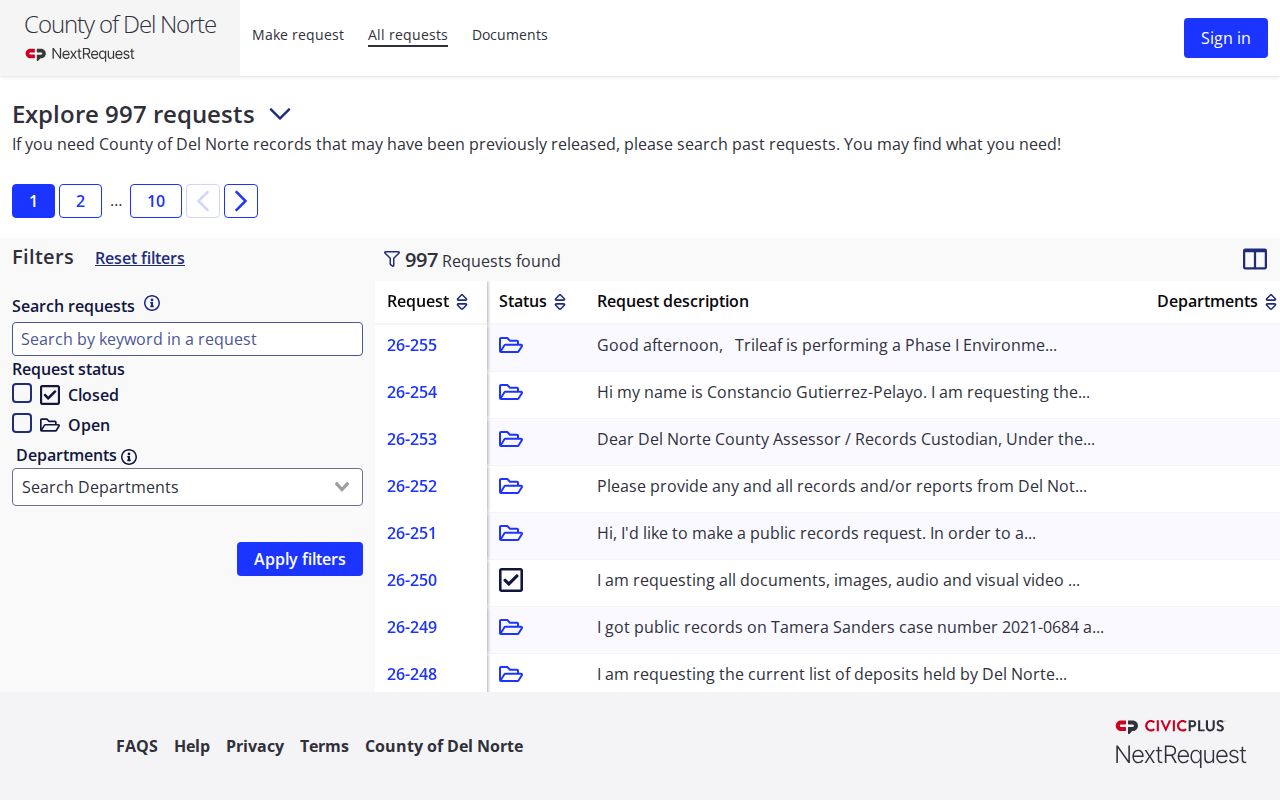
Task: Open request 26-255 link
Action: 412,345
